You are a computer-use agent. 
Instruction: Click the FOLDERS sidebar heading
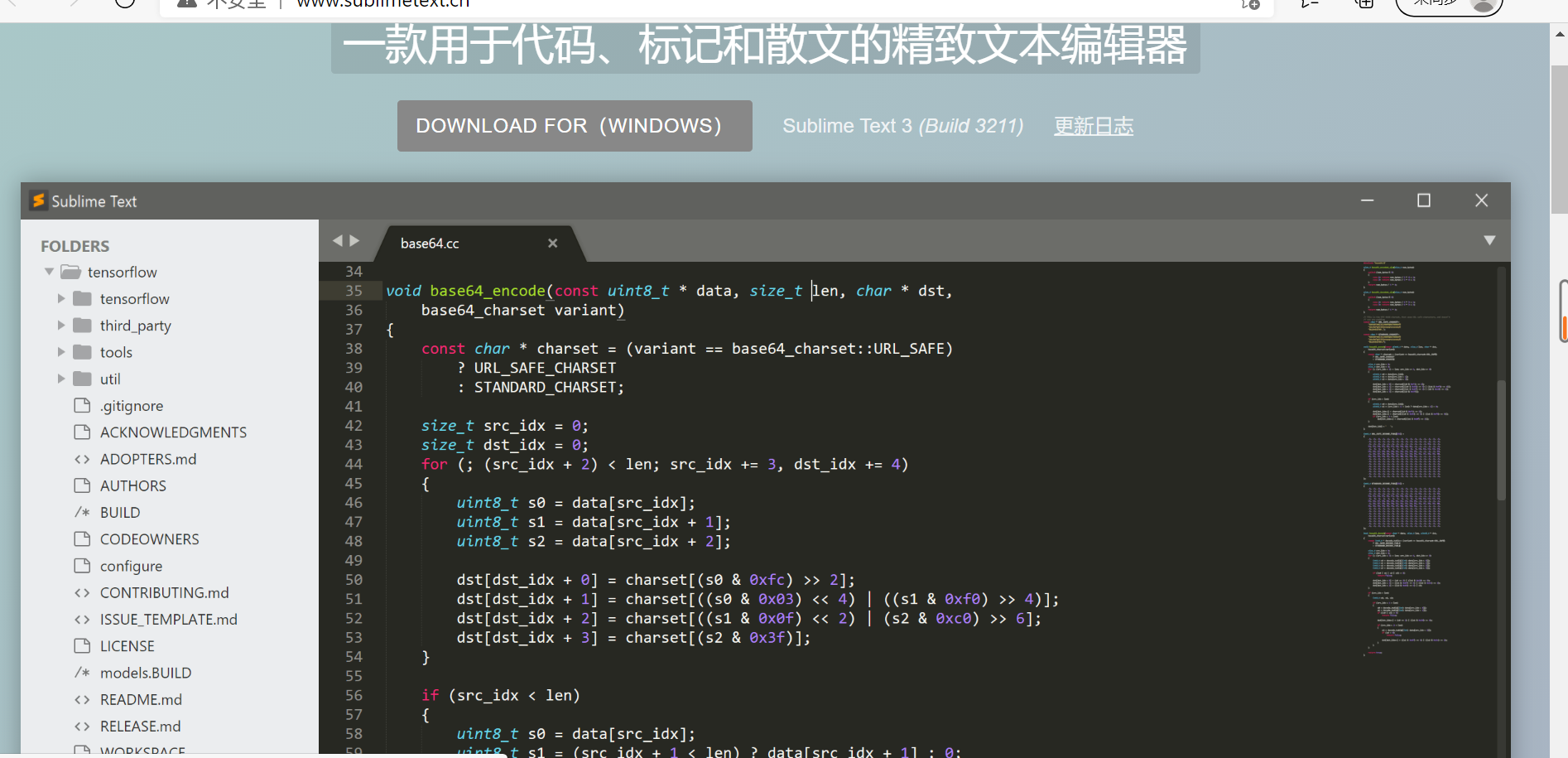[x=75, y=246]
